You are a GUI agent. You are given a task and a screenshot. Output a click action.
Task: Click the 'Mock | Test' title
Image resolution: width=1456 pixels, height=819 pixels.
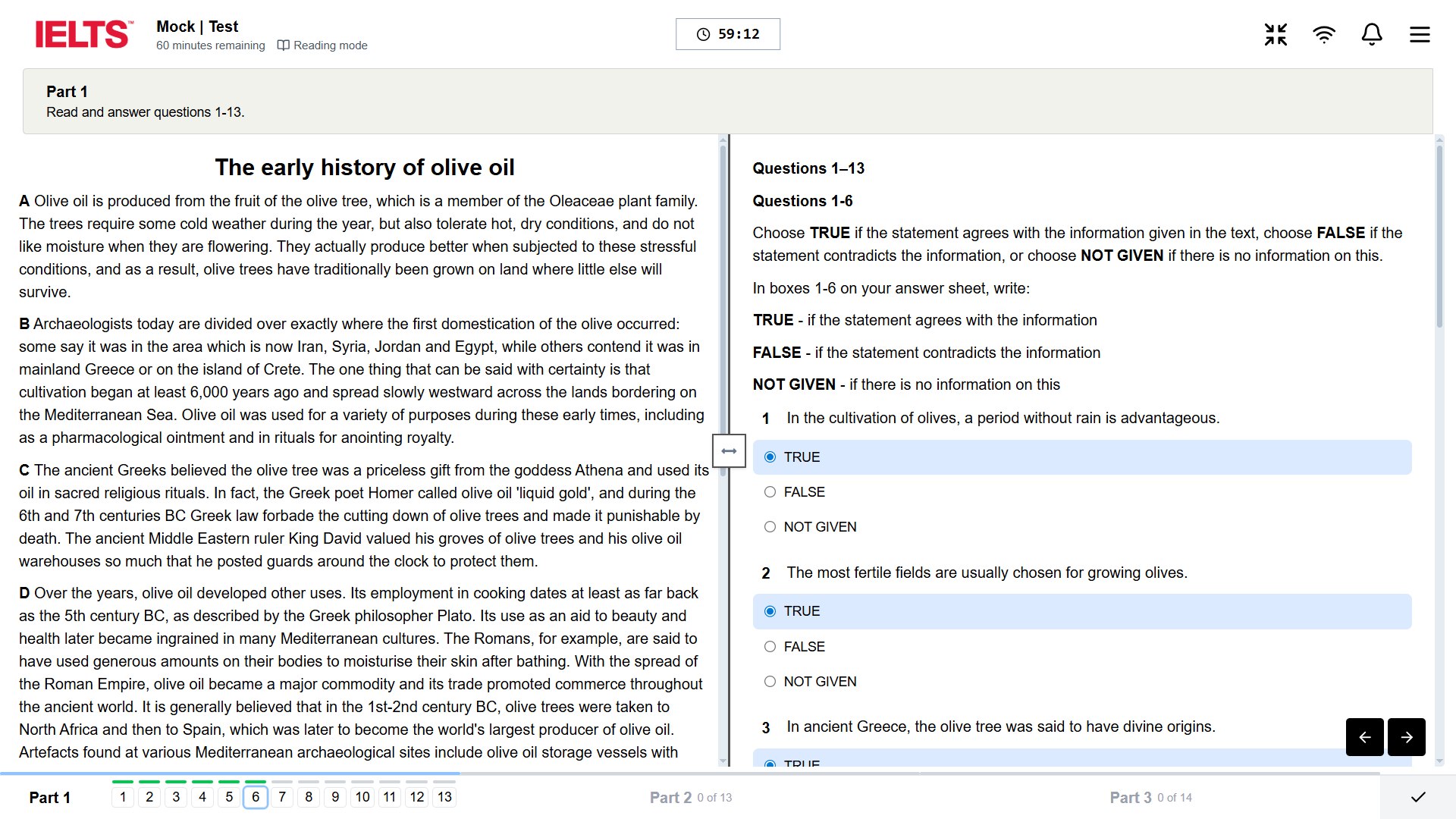pyautogui.click(x=197, y=27)
